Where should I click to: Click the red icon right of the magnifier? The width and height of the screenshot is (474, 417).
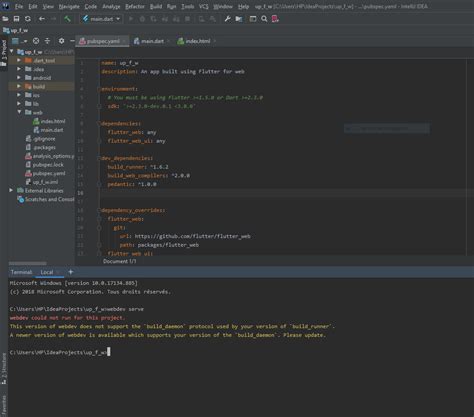coord(275,19)
